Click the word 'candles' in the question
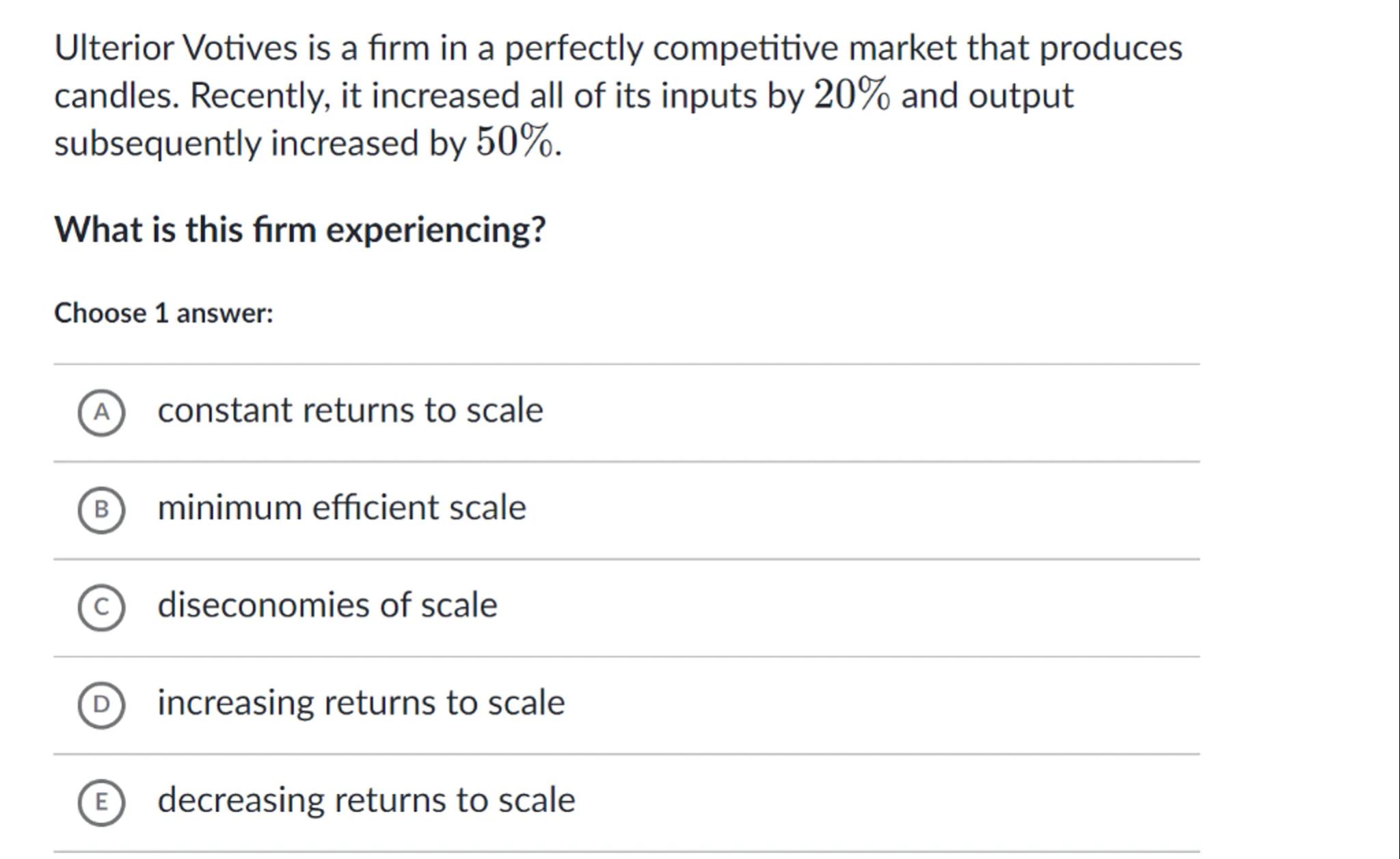 [x=115, y=95]
